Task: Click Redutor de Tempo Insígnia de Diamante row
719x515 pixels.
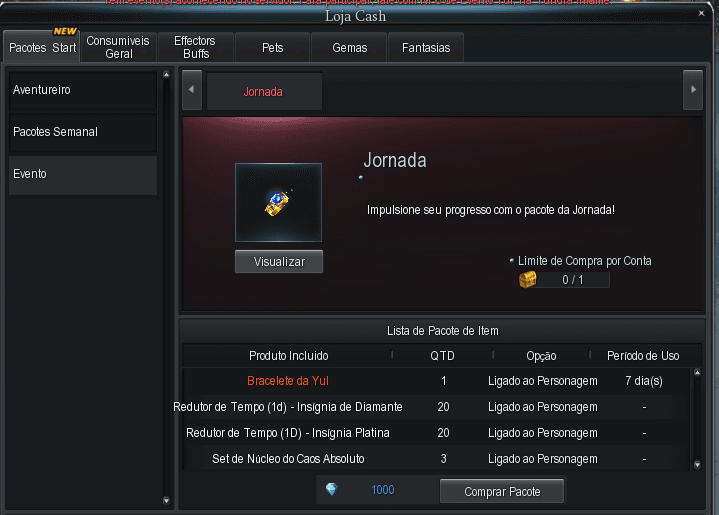Action: pos(436,407)
